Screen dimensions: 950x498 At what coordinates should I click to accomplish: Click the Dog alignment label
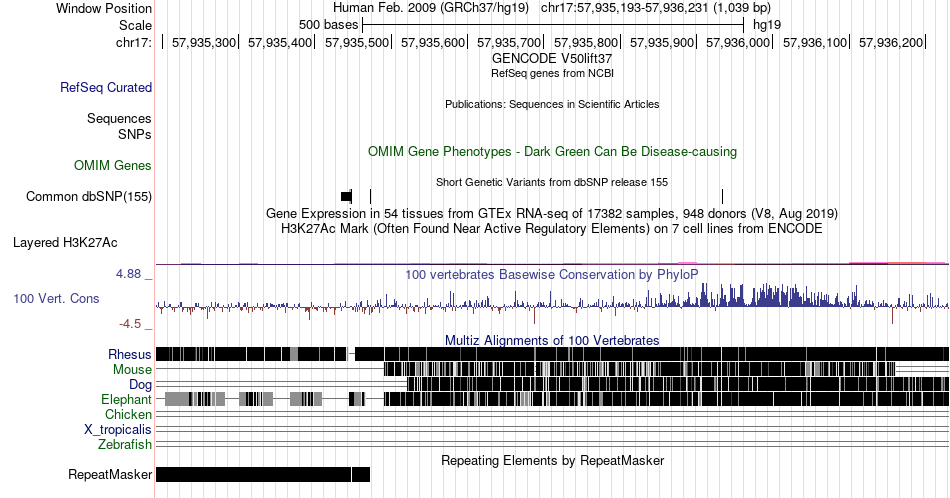pos(141,384)
